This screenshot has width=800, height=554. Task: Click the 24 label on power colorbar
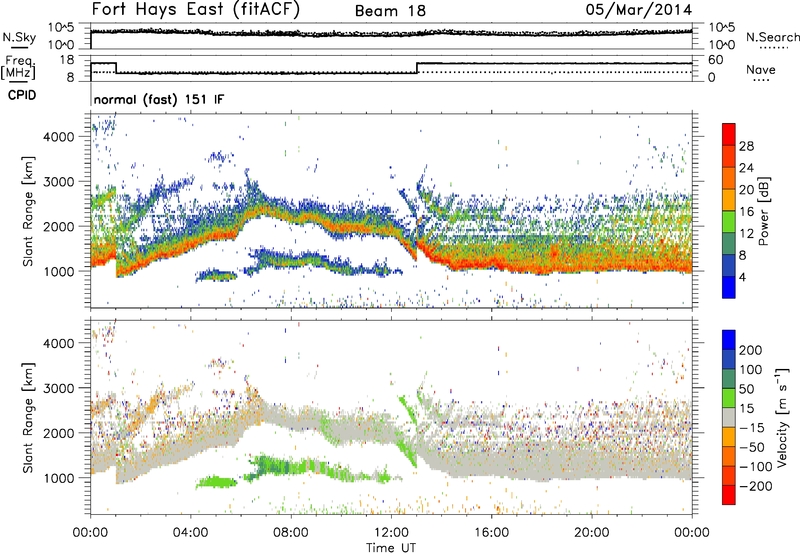tap(746, 168)
